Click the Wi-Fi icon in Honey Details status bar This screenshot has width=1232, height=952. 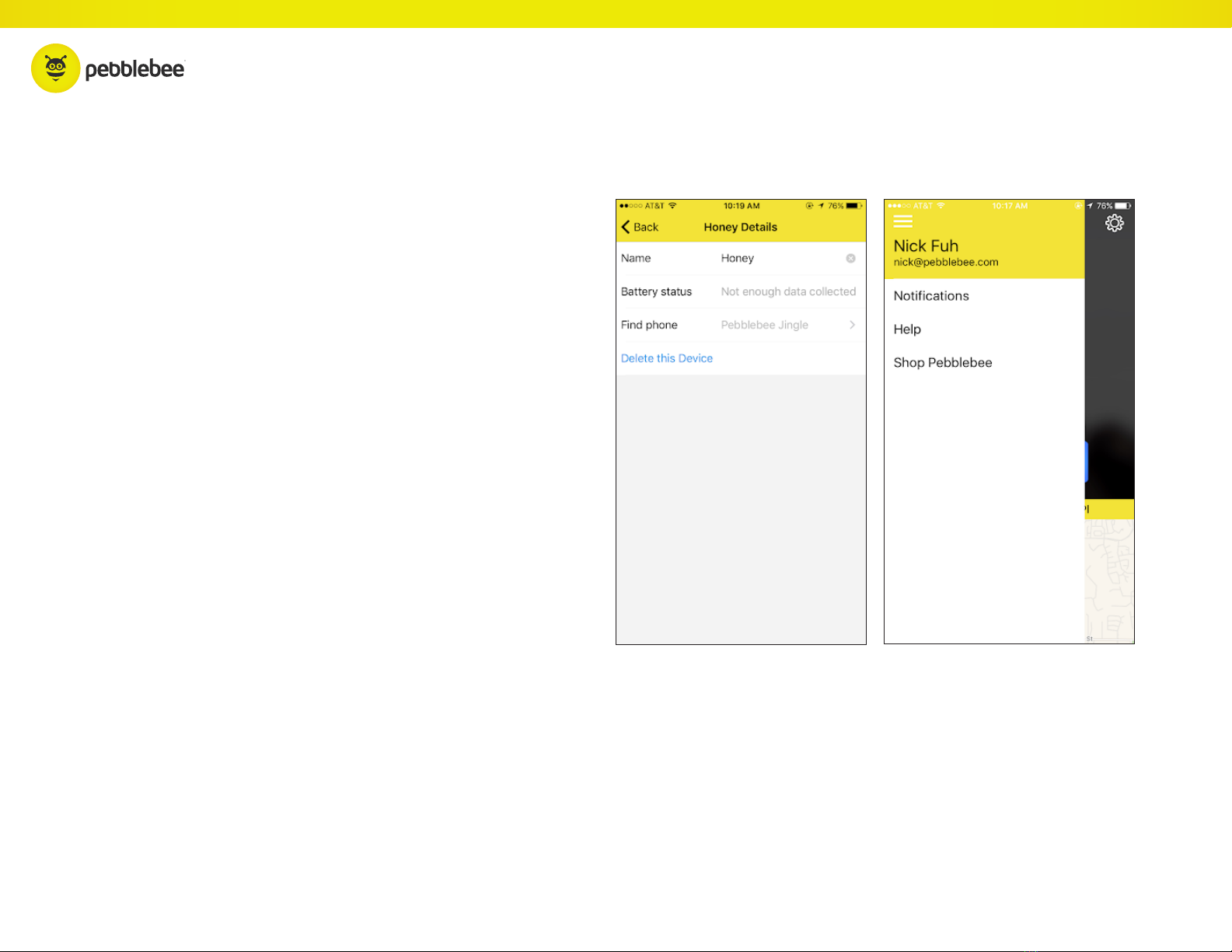(672, 206)
